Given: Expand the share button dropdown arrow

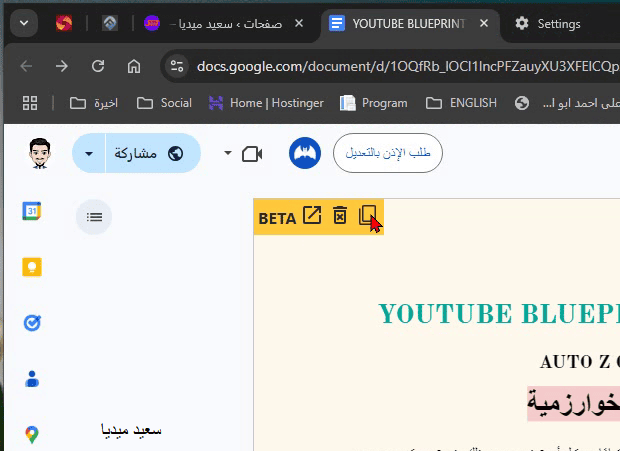Looking at the screenshot, I should coord(90,153).
